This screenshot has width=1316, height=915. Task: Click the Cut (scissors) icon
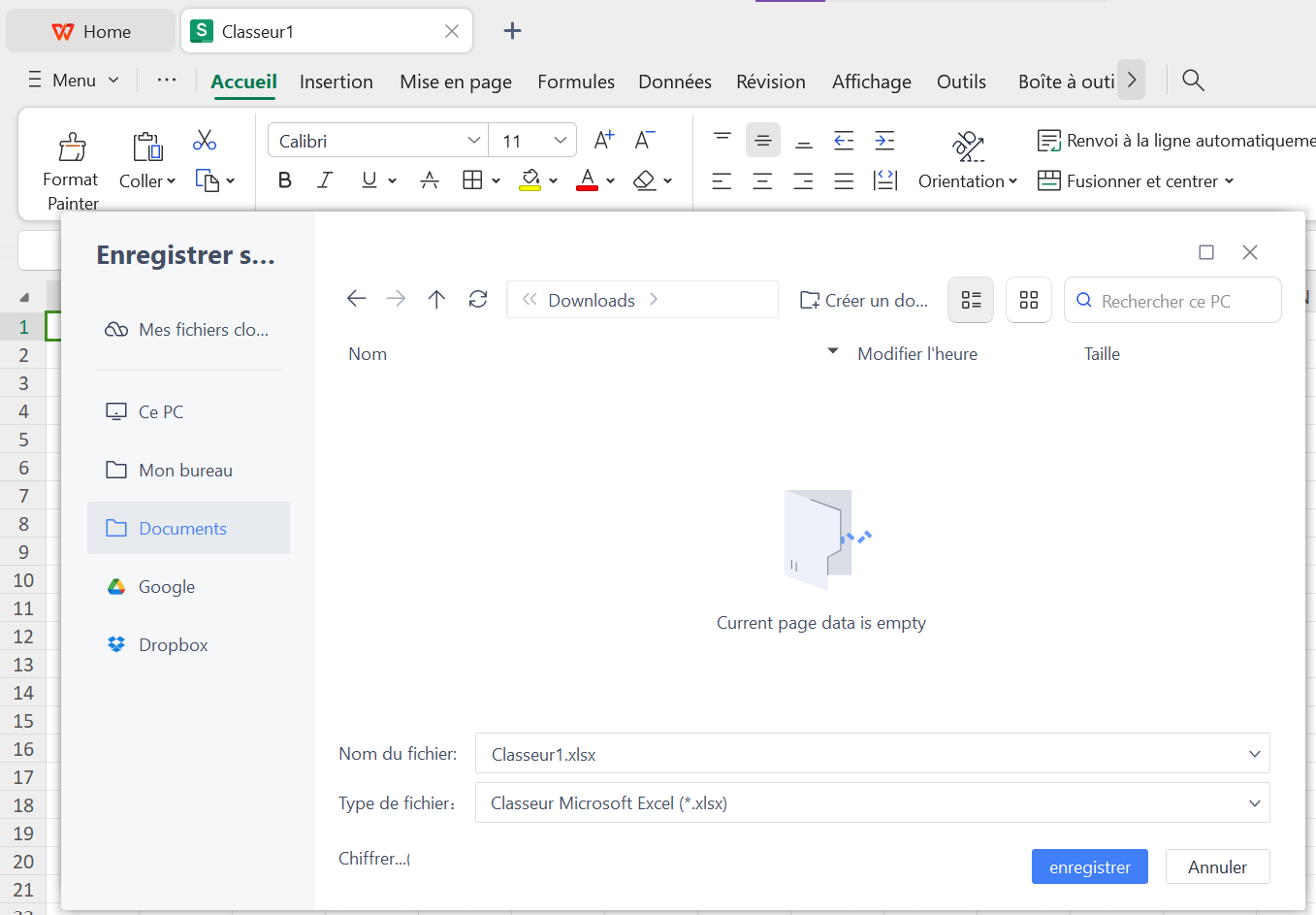pos(205,140)
